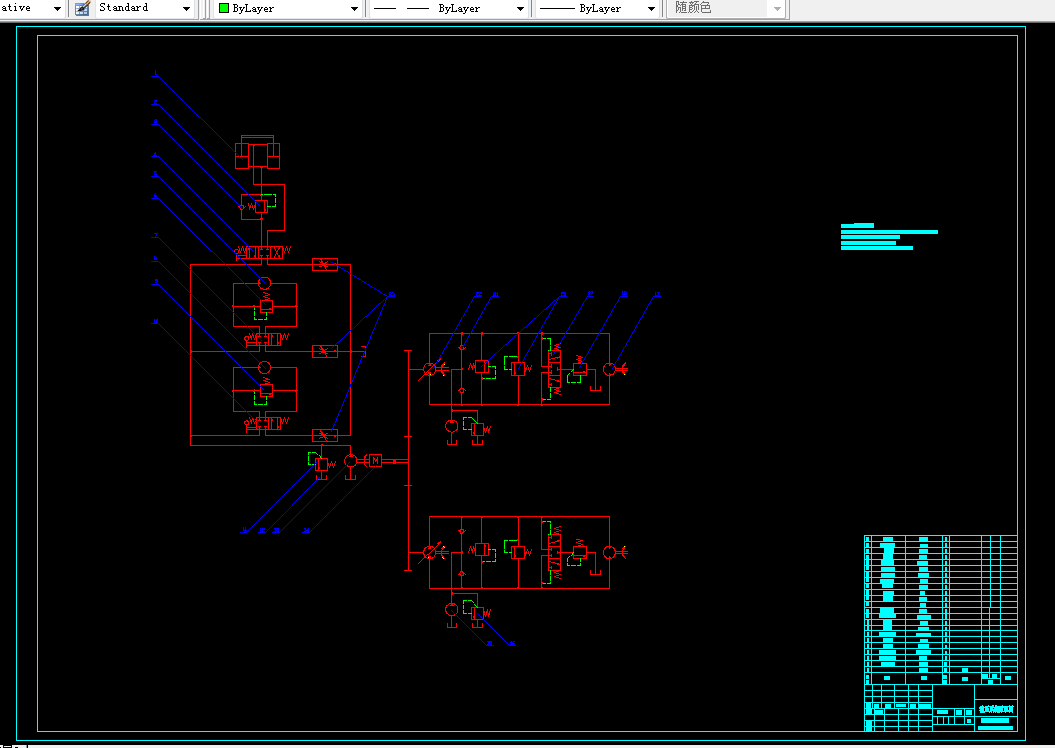1055x748 pixels.
Task: Expand the ByLayer color control dropdown
Action: pyautogui.click(x=354, y=9)
